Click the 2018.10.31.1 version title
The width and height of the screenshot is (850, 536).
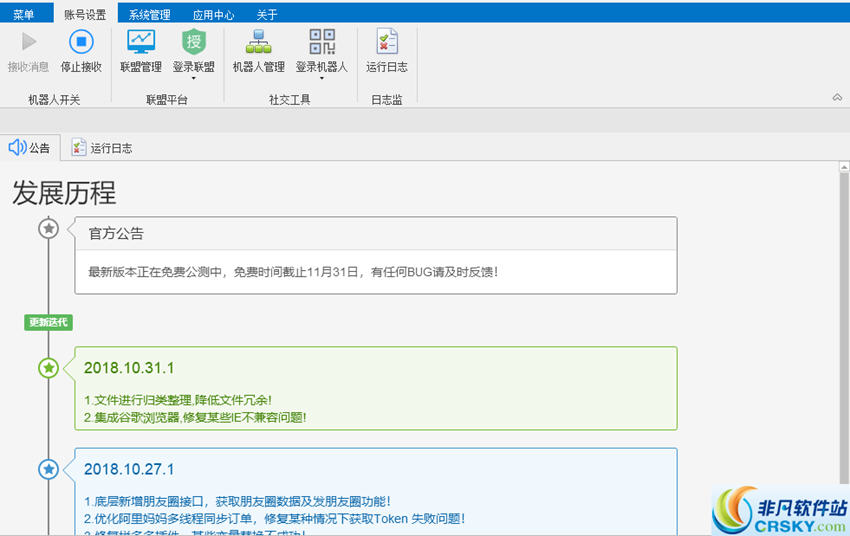pos(129,368)
